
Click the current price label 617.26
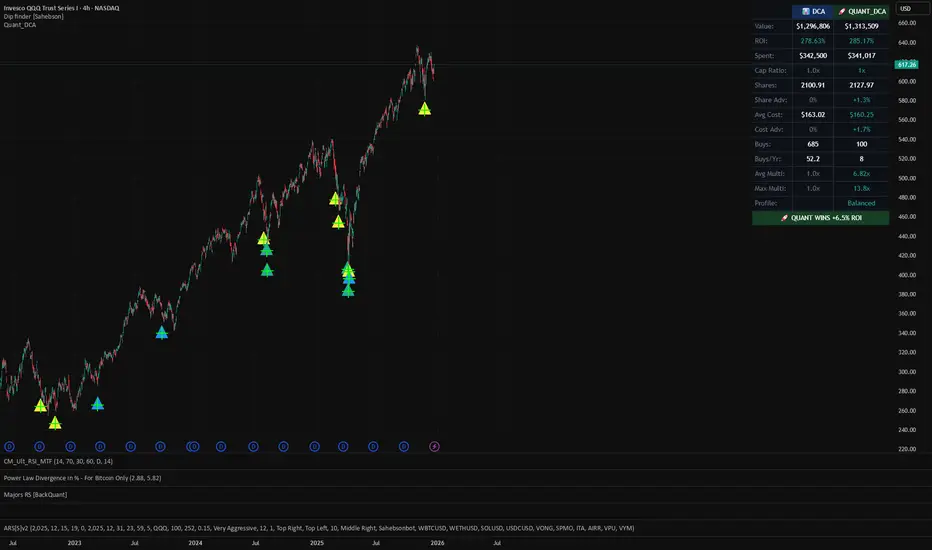tap(906, 64)
